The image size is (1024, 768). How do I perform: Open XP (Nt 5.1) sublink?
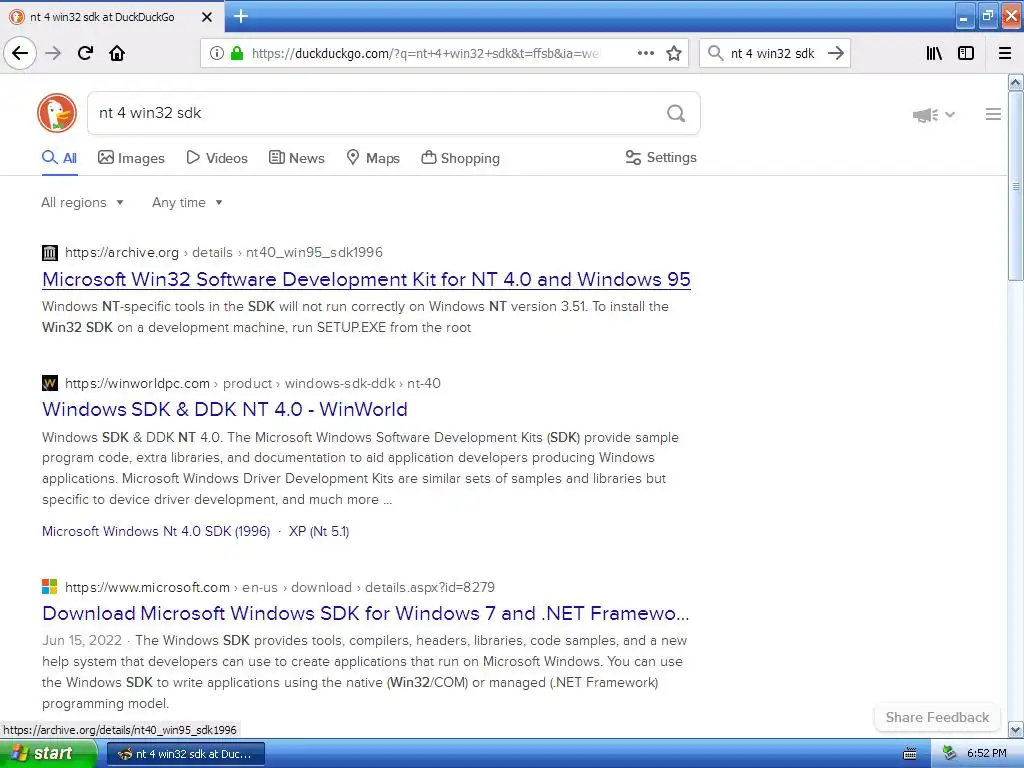(x=319, y=532)
